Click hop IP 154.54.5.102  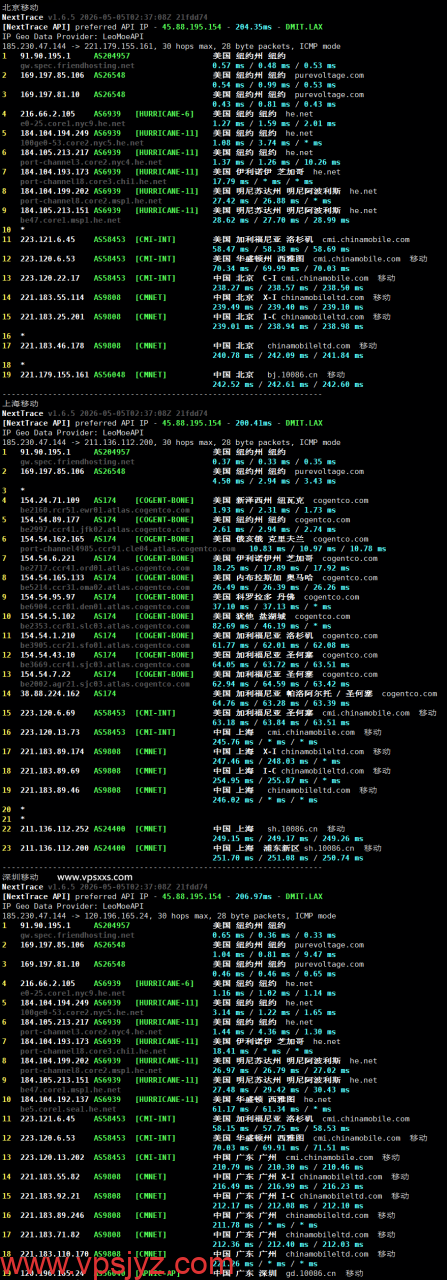(48, 615)
